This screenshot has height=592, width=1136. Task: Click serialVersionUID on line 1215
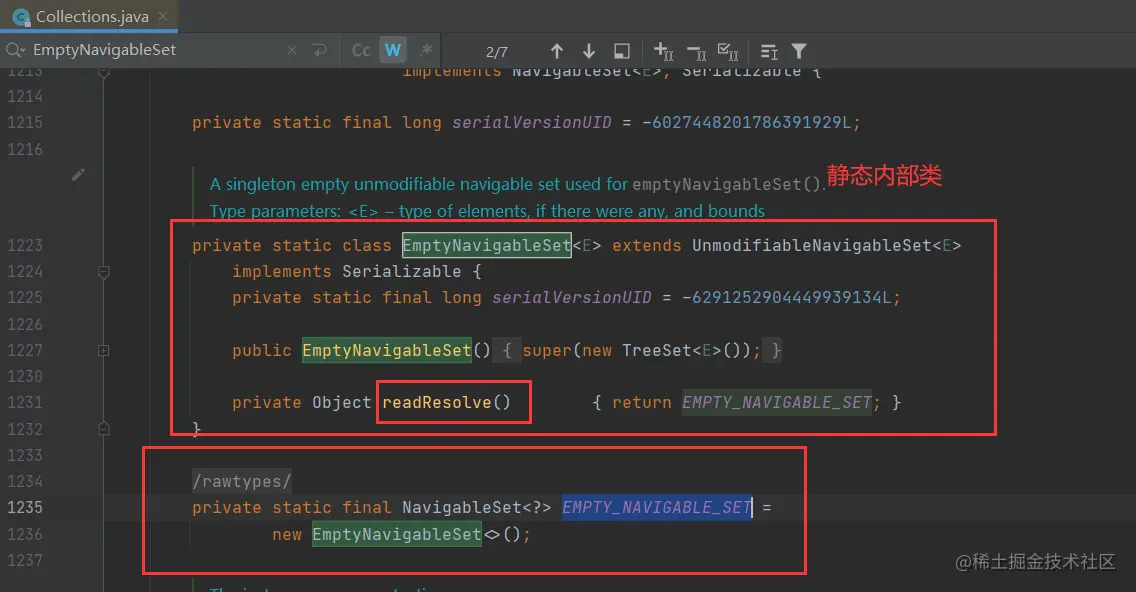pyautogui.click(x=531, y=122)
